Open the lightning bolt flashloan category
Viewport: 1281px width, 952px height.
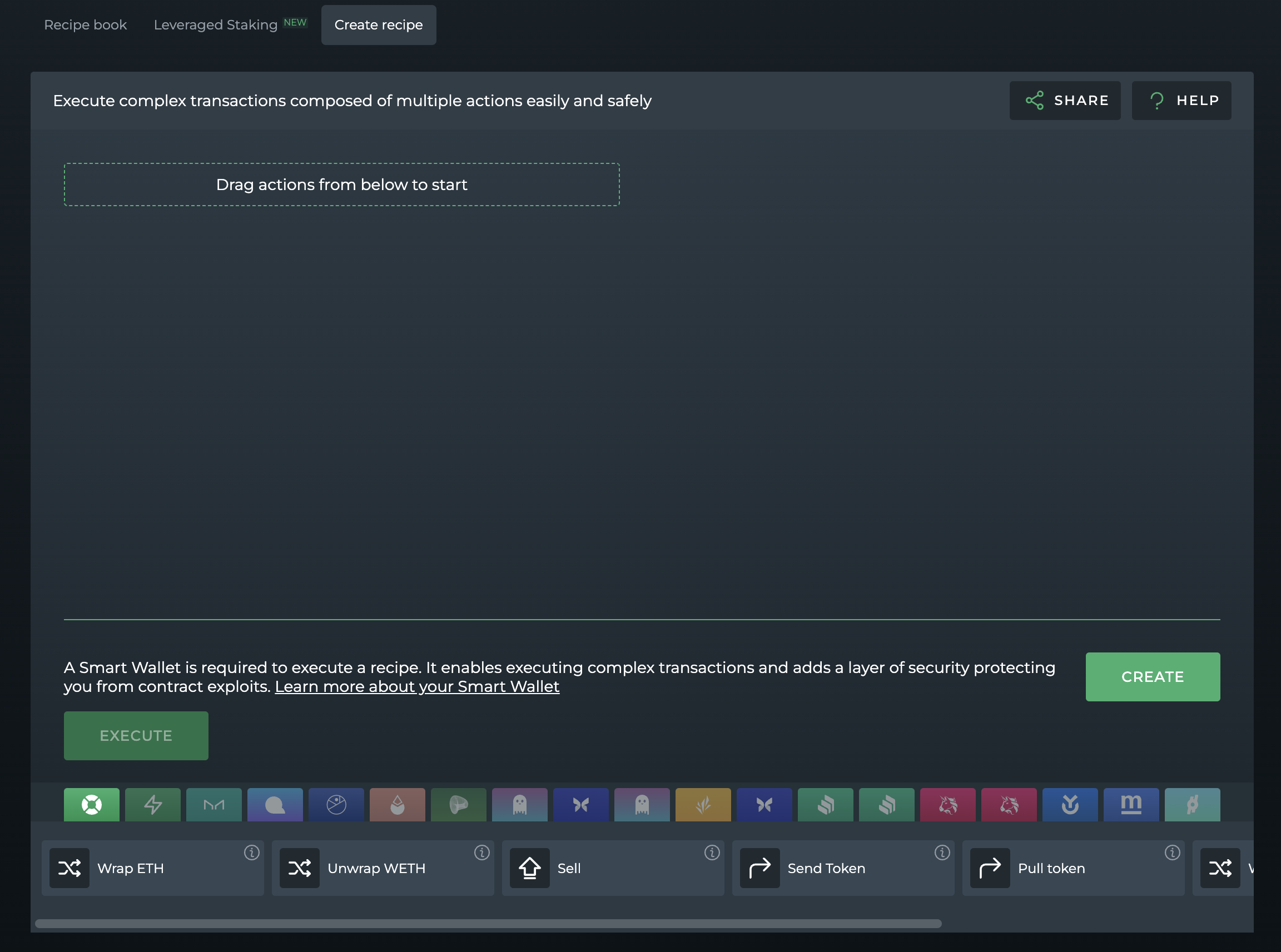(153, 805)
